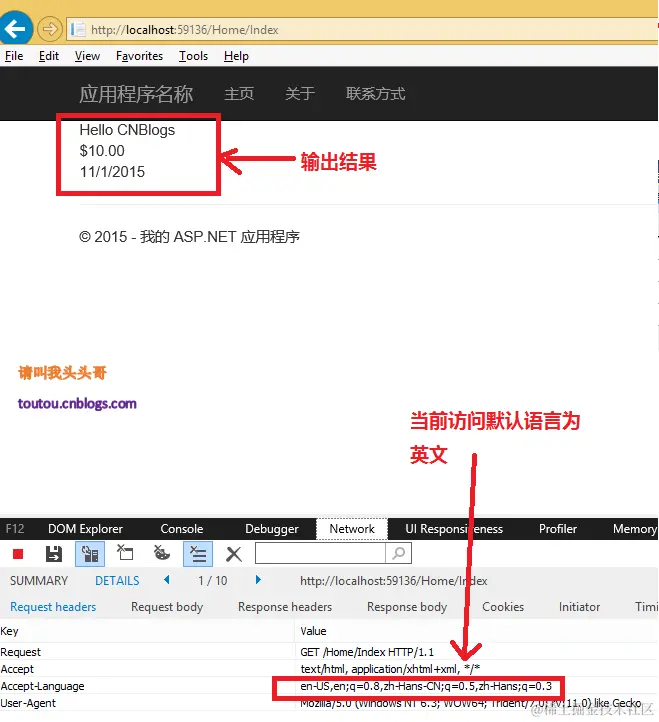Open the Favorites menu
This screenshot has width=659, height=722.
click(139, 56)
